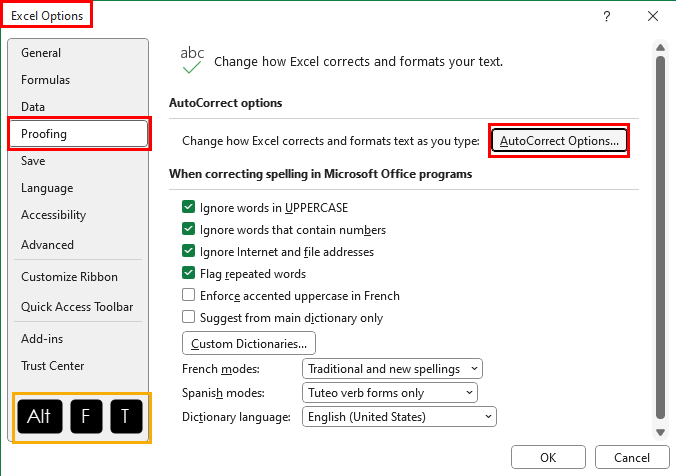Open the Spanish modes dropdown
The height and width of the screenshot is (476, 676).
point(390,393)
